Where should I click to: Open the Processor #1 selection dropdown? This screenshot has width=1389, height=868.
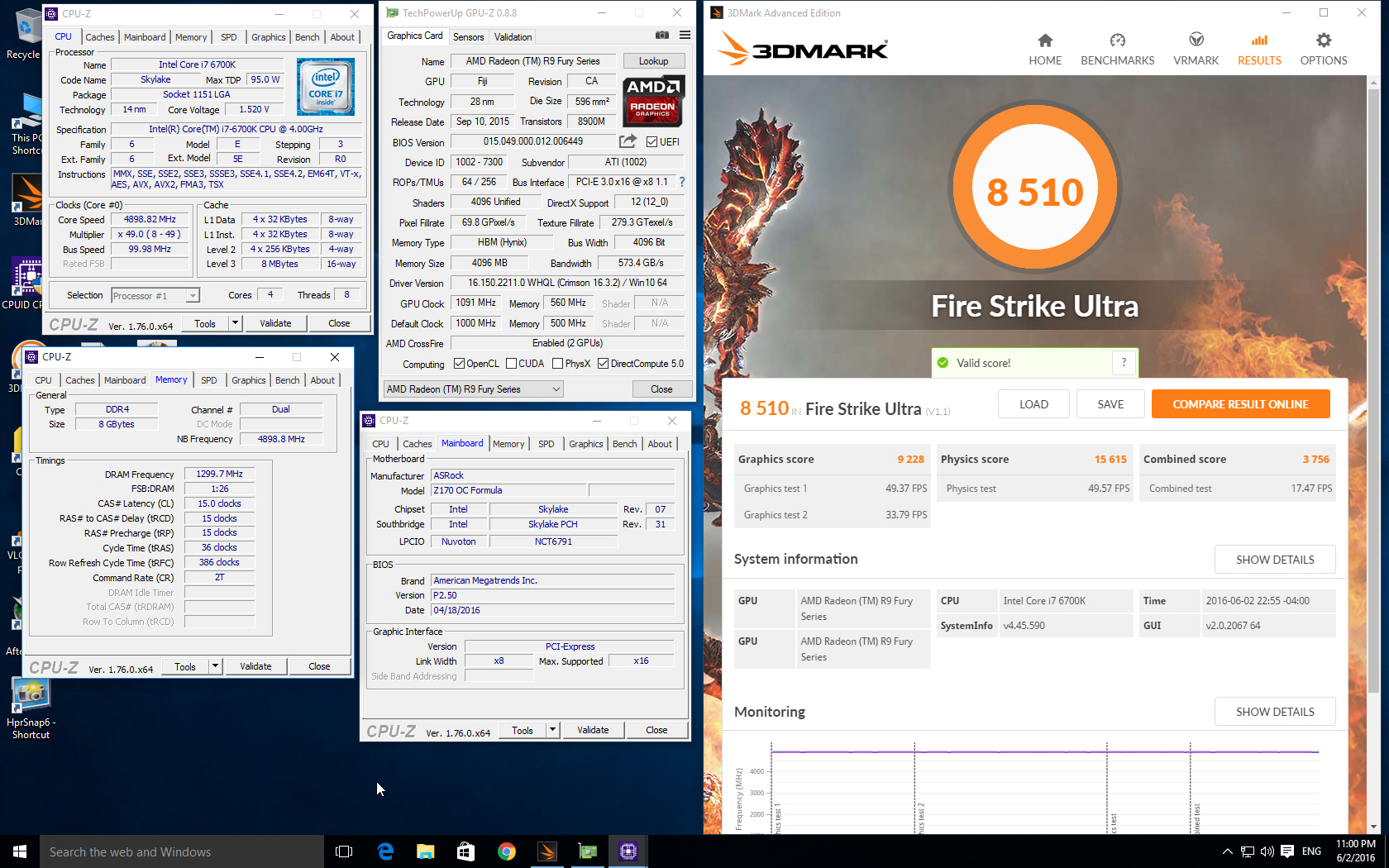155,295
